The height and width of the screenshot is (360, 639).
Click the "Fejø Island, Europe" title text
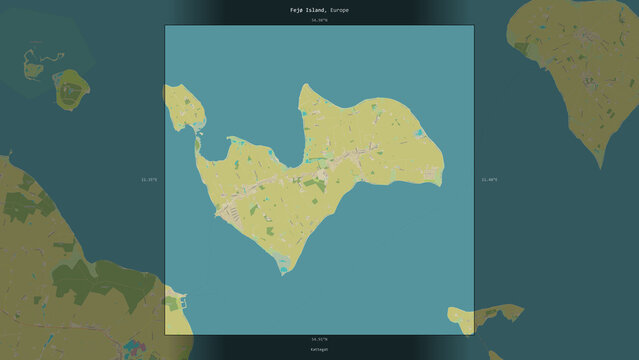tap(319, 10)
